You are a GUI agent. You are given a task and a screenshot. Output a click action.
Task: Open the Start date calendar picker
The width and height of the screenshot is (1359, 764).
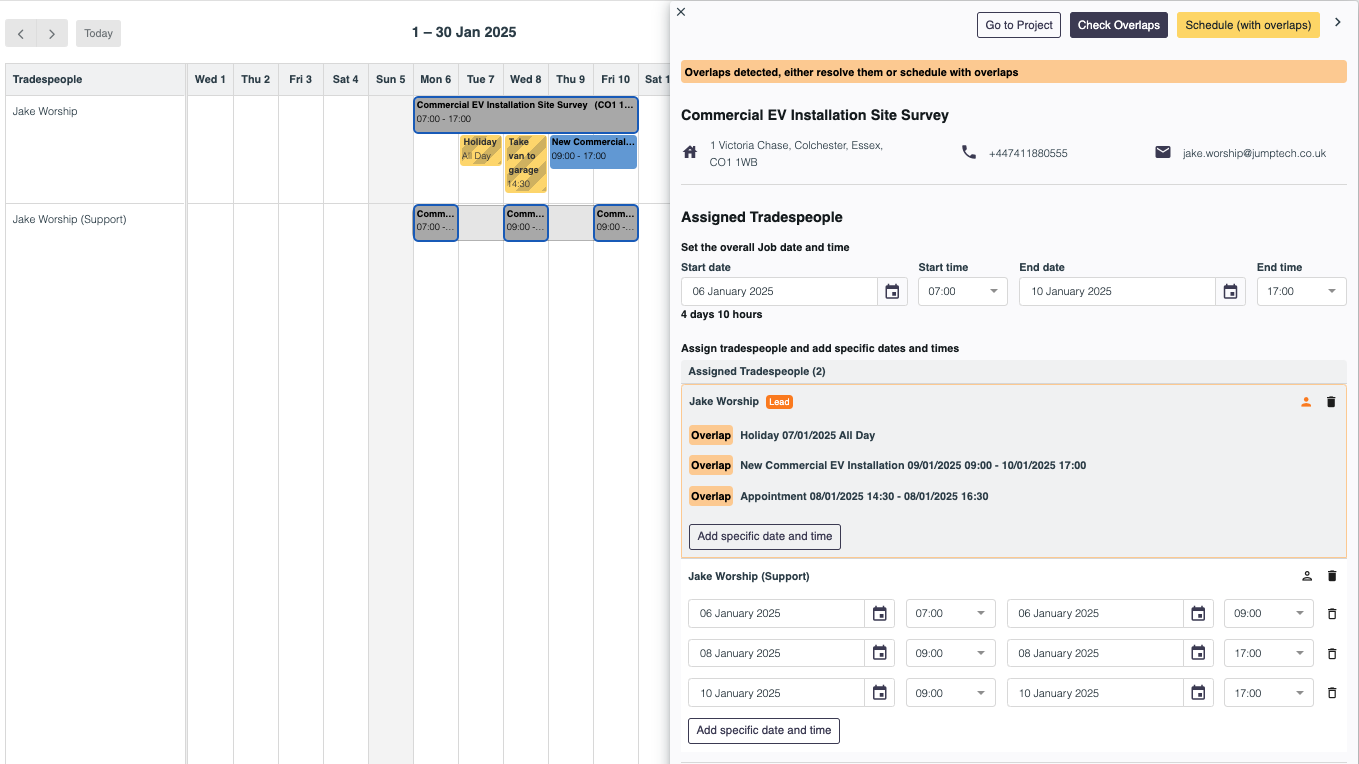(892, 291)
